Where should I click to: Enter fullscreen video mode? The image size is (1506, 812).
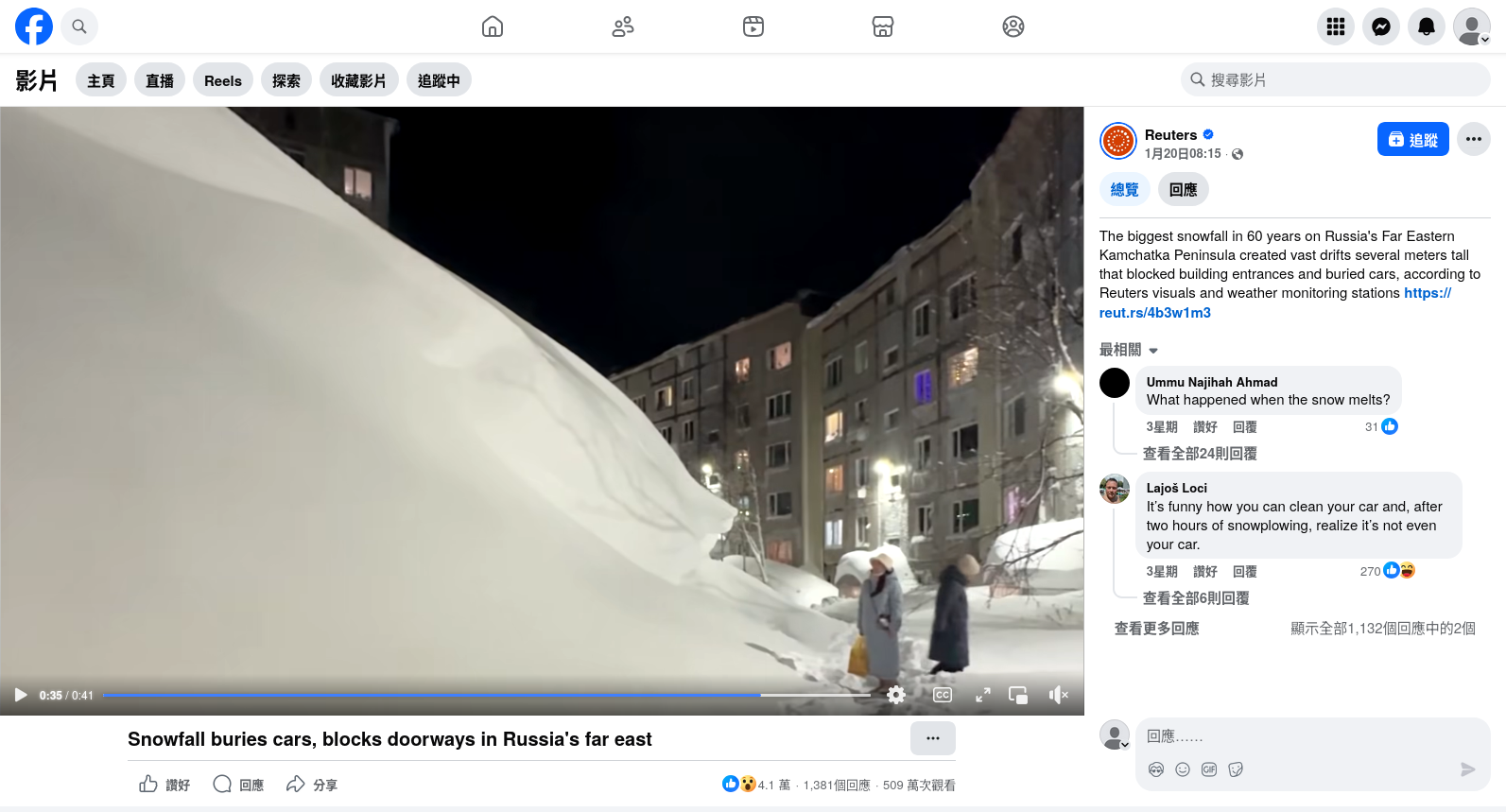982,695
